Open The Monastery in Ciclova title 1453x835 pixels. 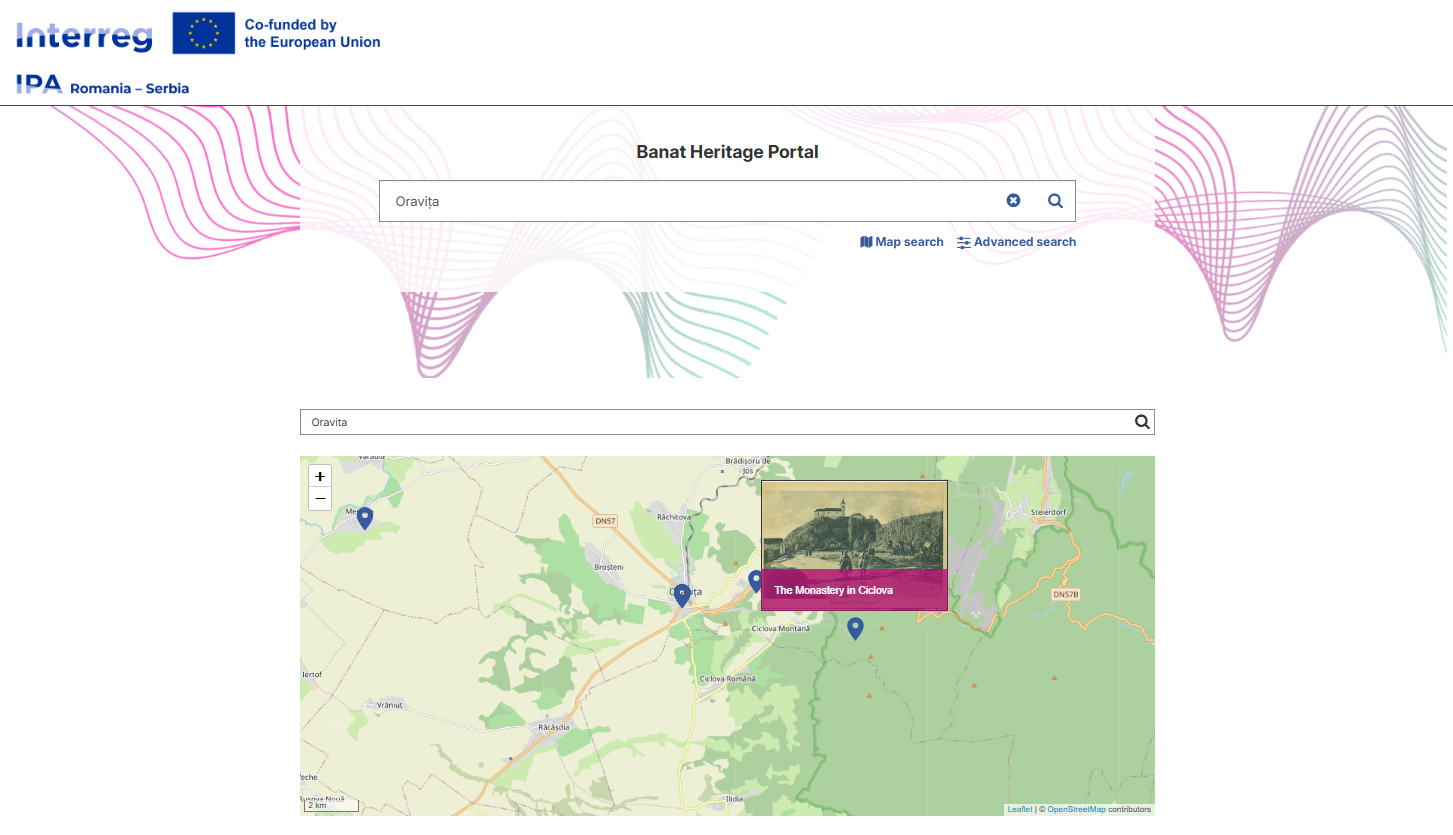pos(833,590)
